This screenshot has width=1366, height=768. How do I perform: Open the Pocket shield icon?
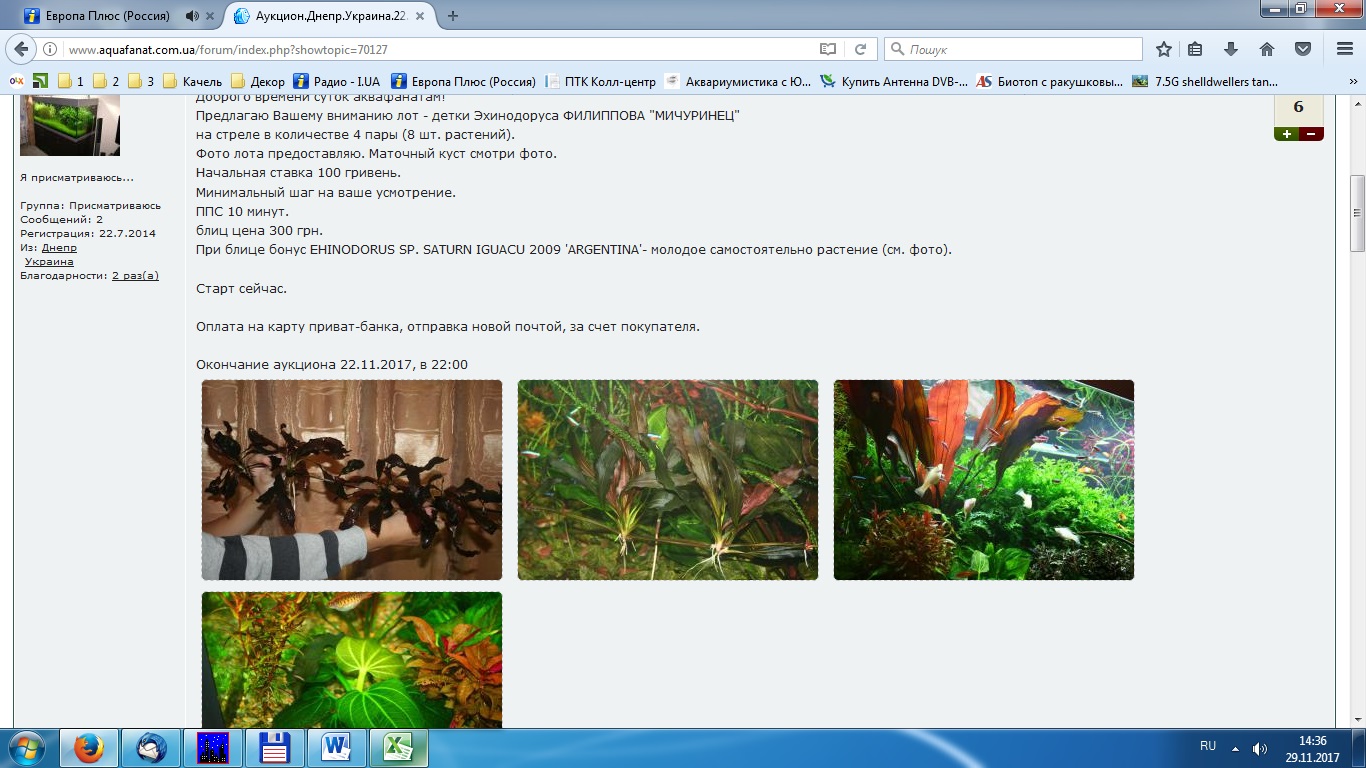[x=1302, y=49]
